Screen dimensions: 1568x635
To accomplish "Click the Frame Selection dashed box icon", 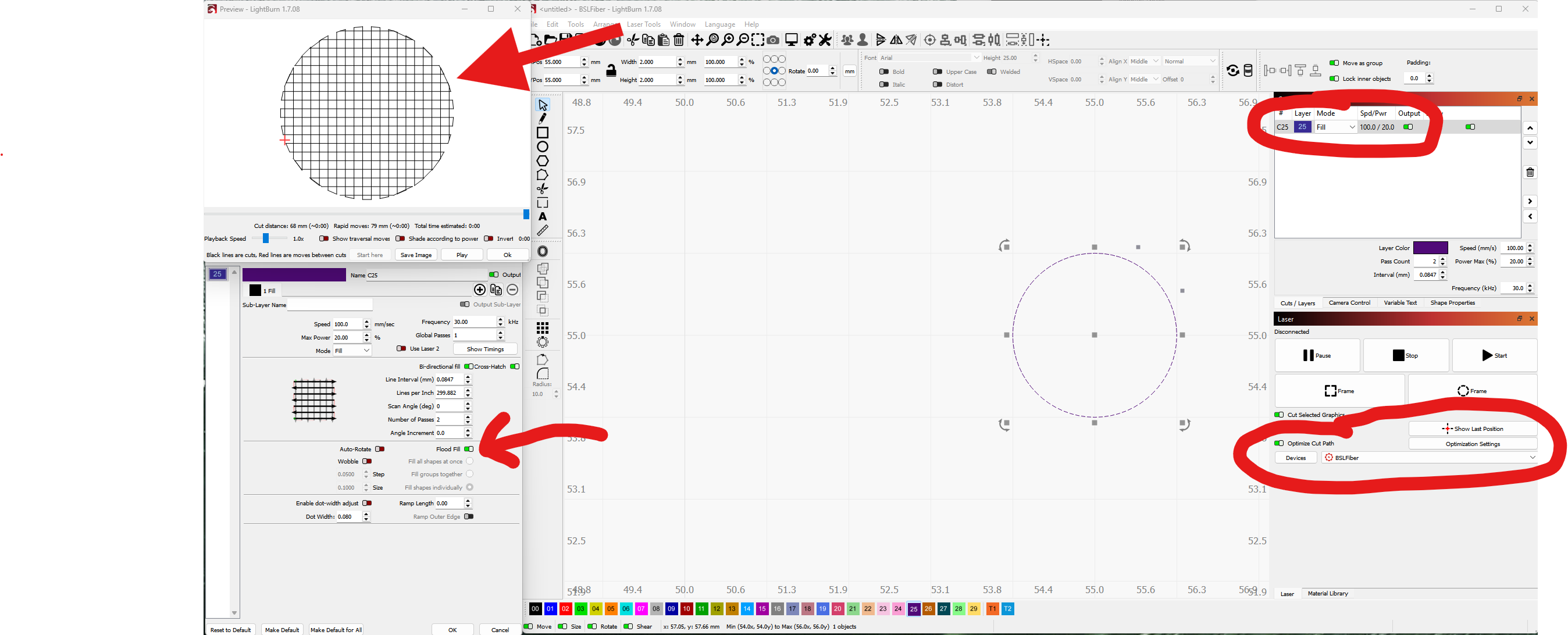I will [758, 40].
